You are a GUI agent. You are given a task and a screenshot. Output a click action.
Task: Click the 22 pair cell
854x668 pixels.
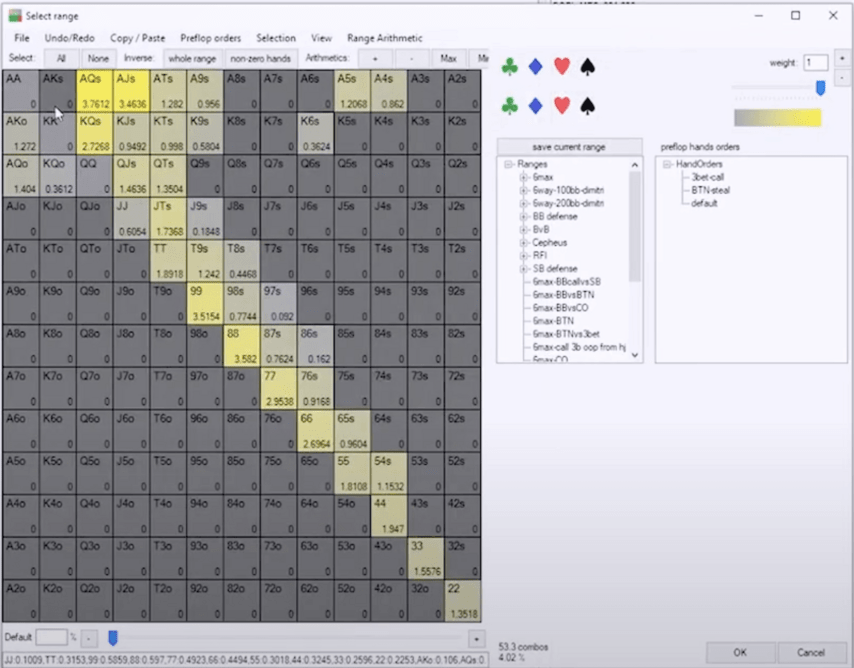(462, 600)
